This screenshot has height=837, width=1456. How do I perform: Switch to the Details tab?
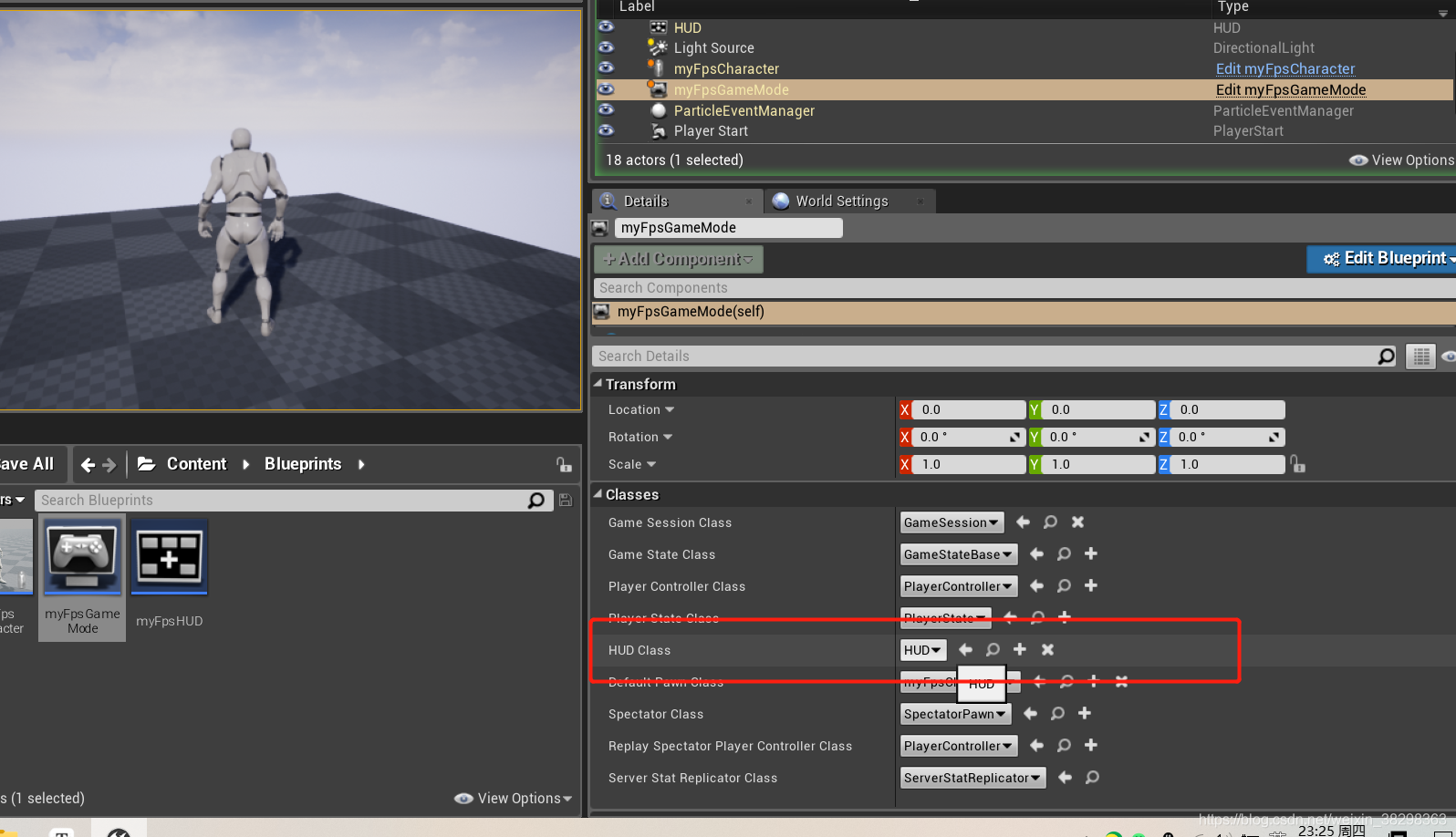click(x=645, y=201)
